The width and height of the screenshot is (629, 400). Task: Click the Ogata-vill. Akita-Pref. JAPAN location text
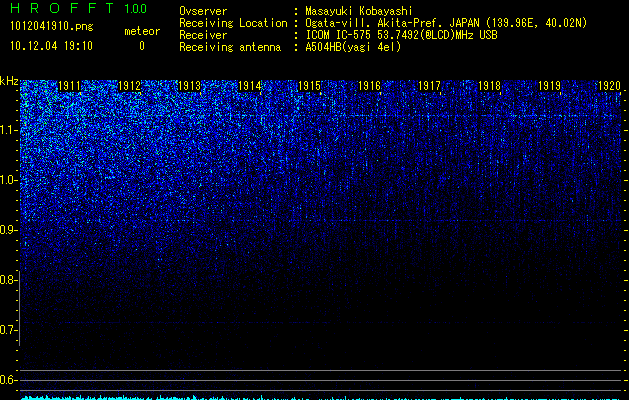(x=446, y=23)
